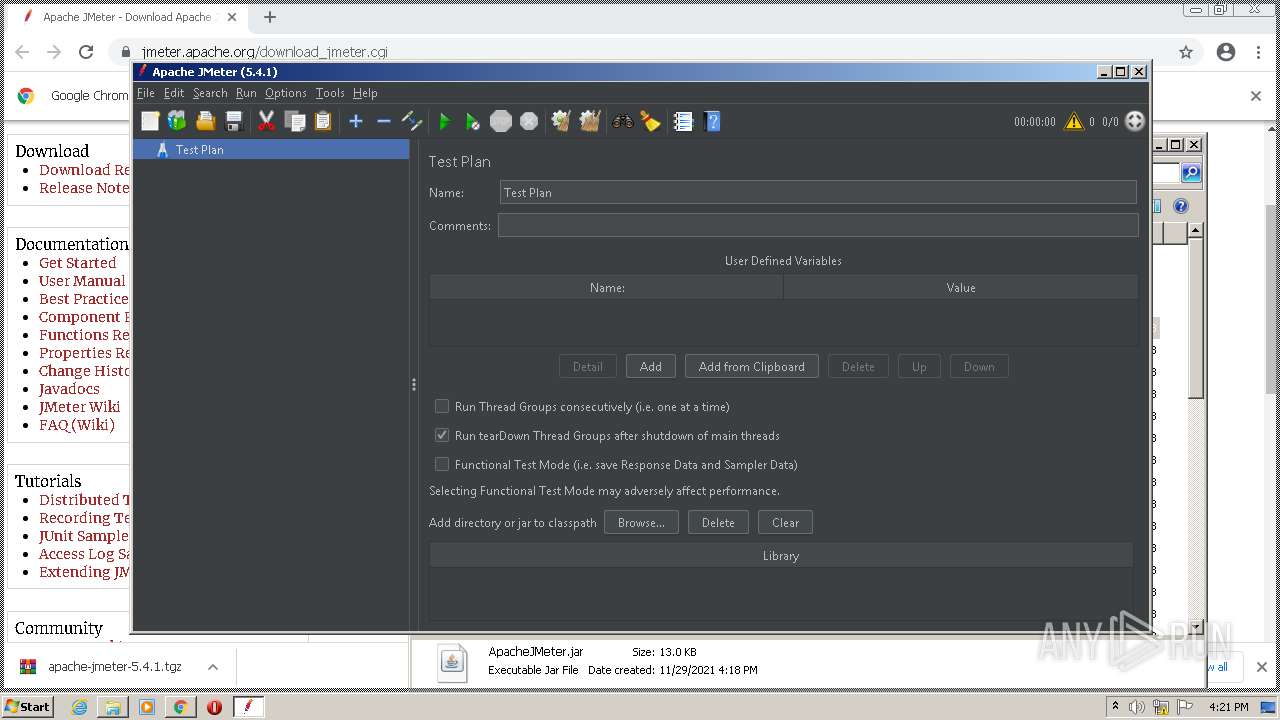Clear all results with Clear All icon

pyautogui.click(x=589, y=121)
